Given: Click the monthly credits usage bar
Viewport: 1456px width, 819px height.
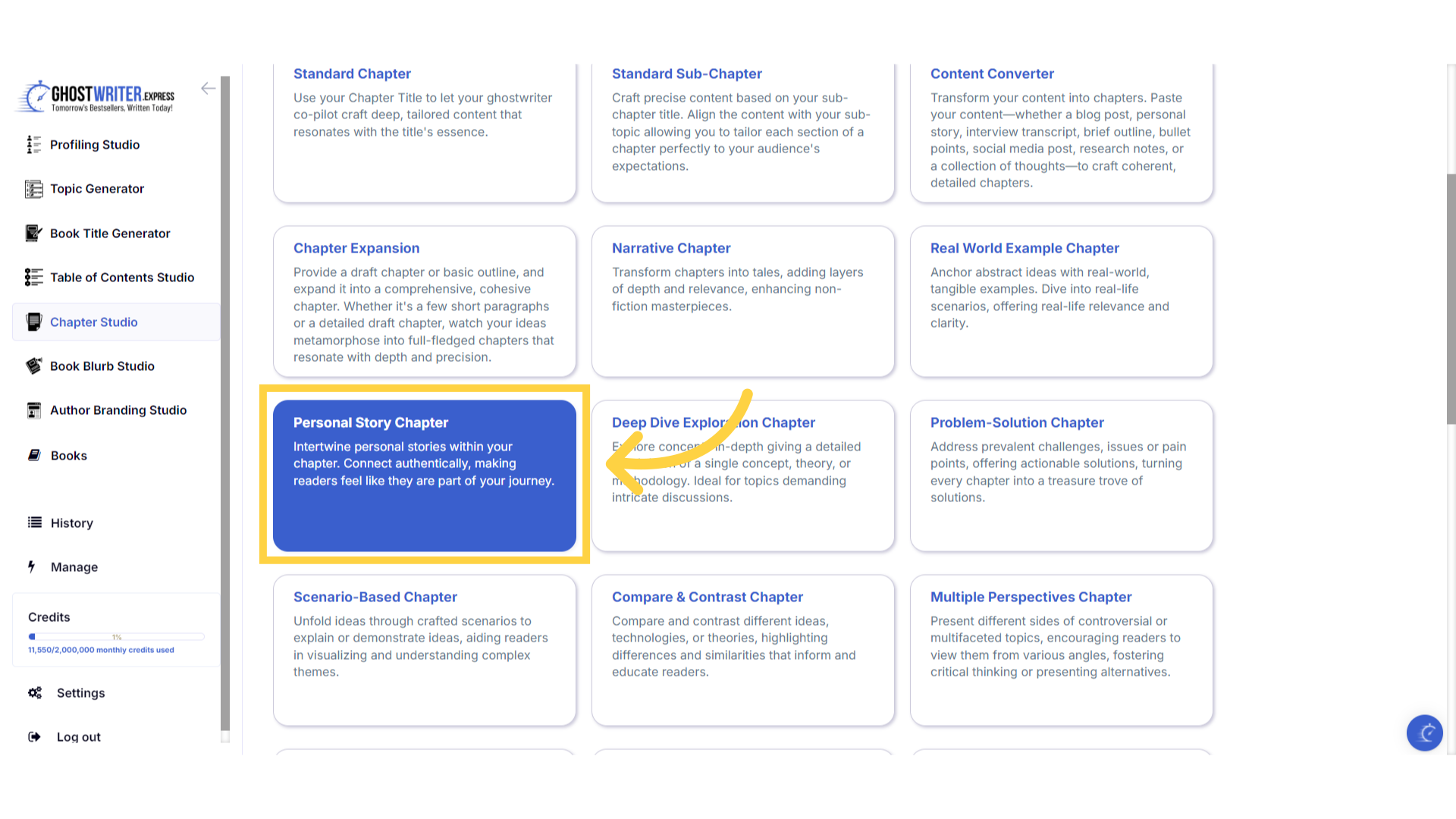Looking at the screenshot, I should pyautogui.click(x=116, y=637).
